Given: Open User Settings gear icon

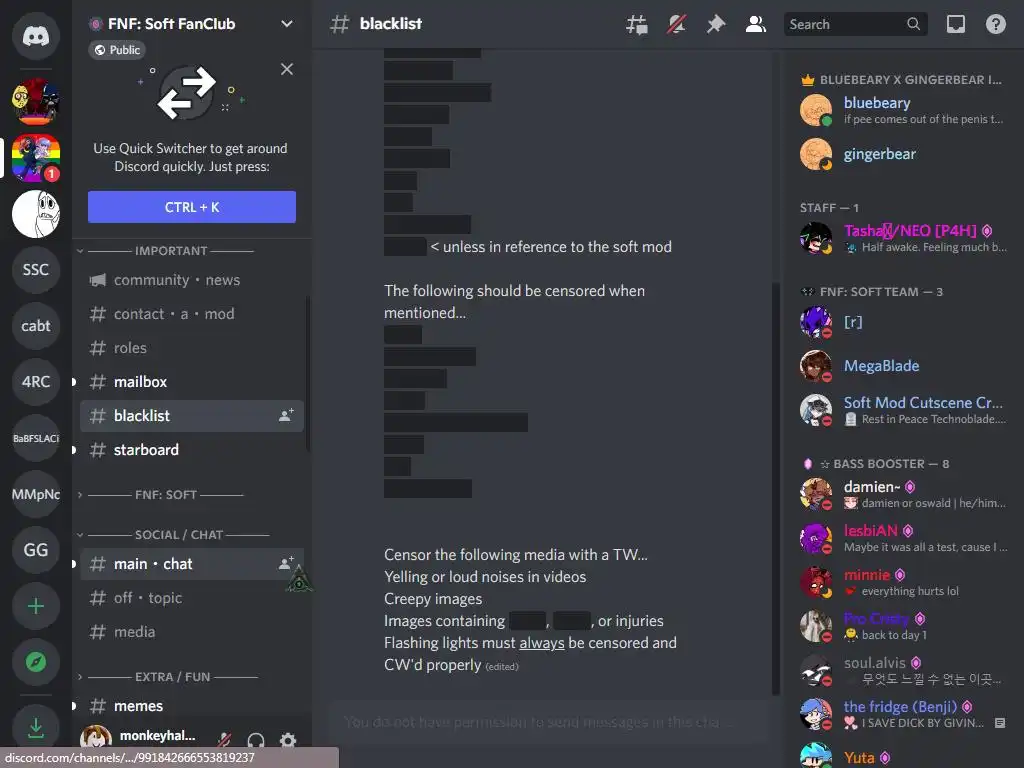Looking at the screenshot, I should pyautogui.click(x=287, y=740).
